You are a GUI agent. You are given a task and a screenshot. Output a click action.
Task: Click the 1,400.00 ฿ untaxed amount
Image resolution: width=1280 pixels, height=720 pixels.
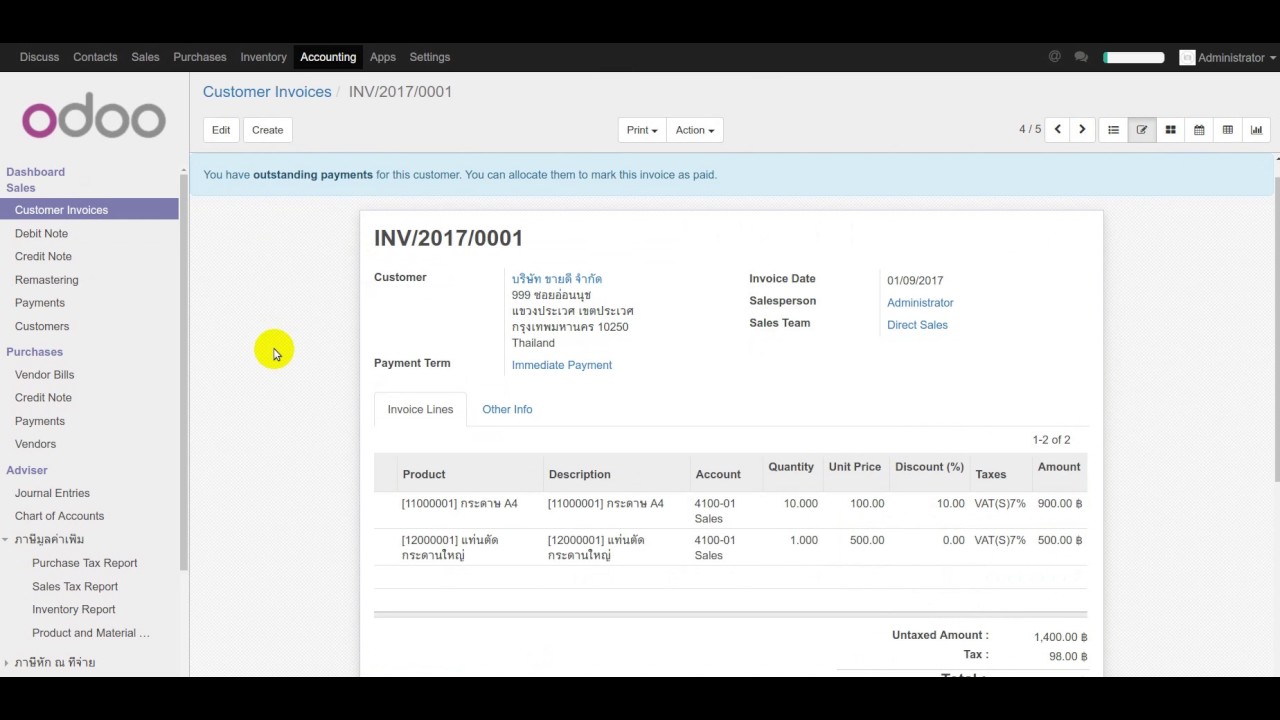click(x=1060, y=637)
